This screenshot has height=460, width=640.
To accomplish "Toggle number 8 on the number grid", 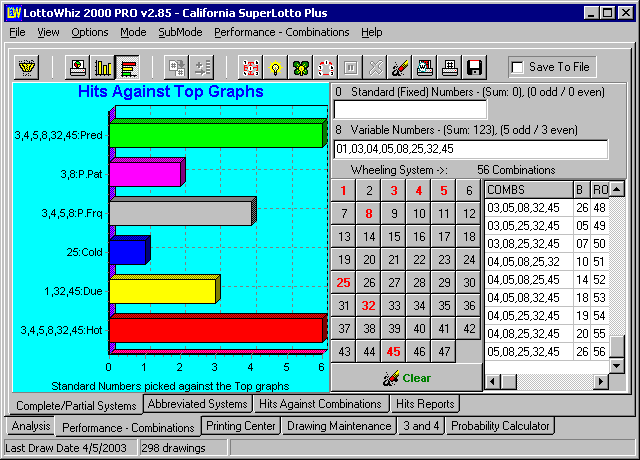I will (x=369, y=213).
